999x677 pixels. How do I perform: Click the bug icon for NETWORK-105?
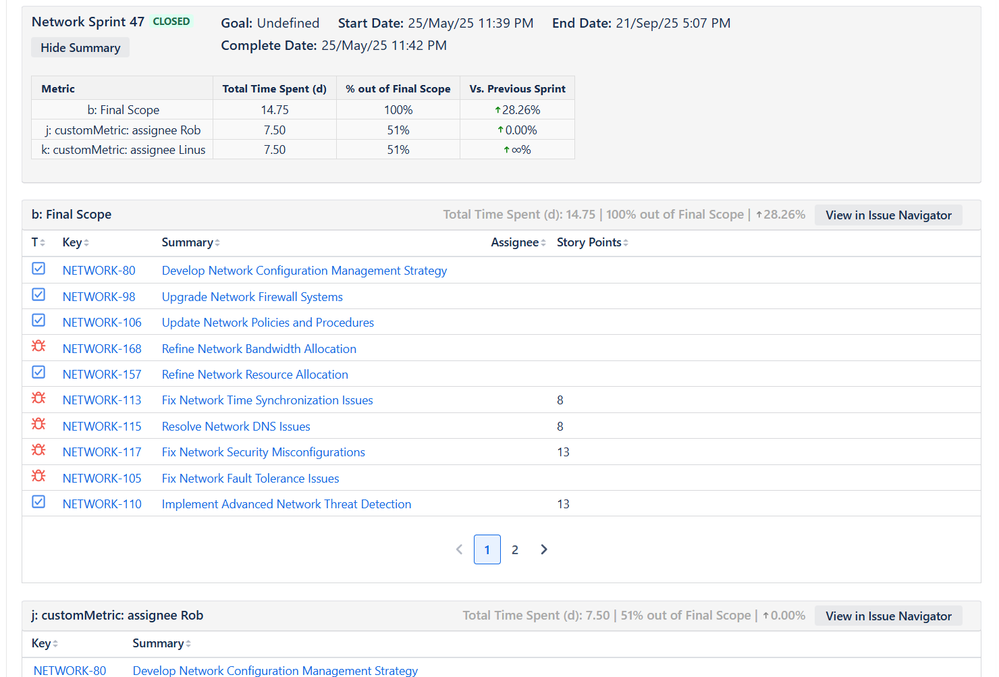pos(38,476)
